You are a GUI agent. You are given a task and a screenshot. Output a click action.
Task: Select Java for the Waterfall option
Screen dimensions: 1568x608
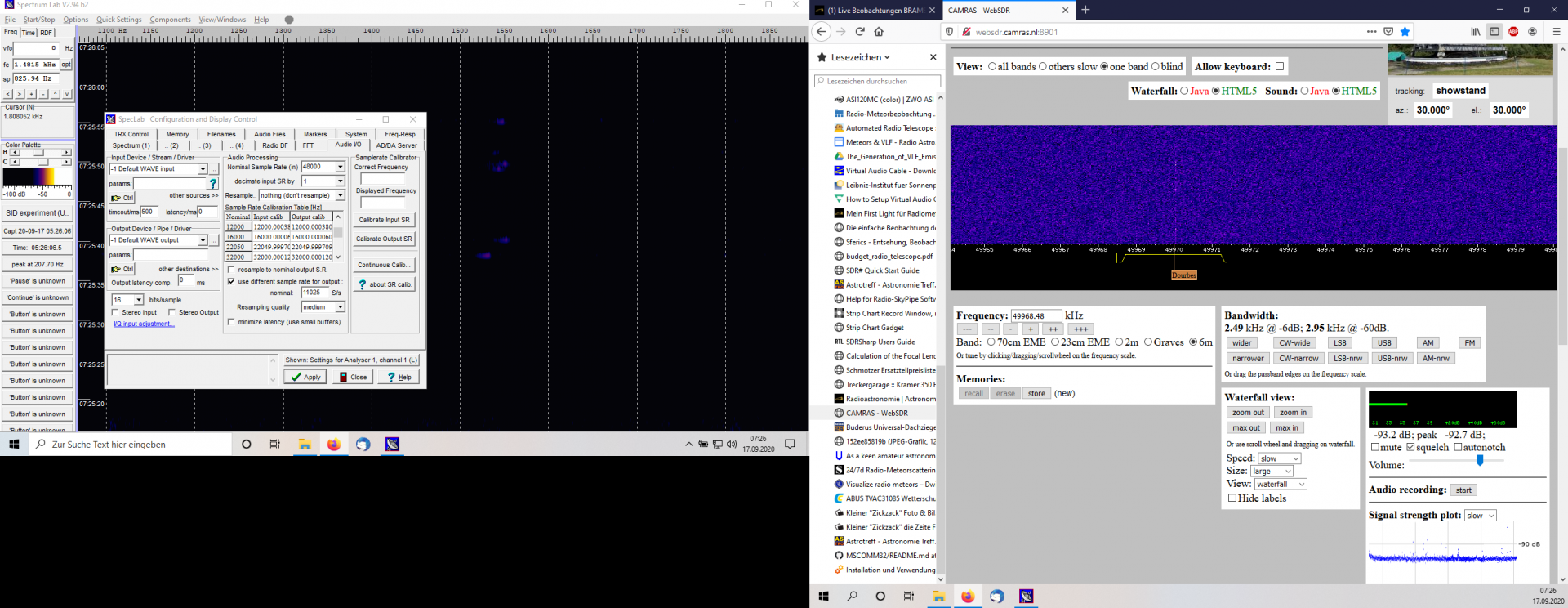[x=1184, y=91]
